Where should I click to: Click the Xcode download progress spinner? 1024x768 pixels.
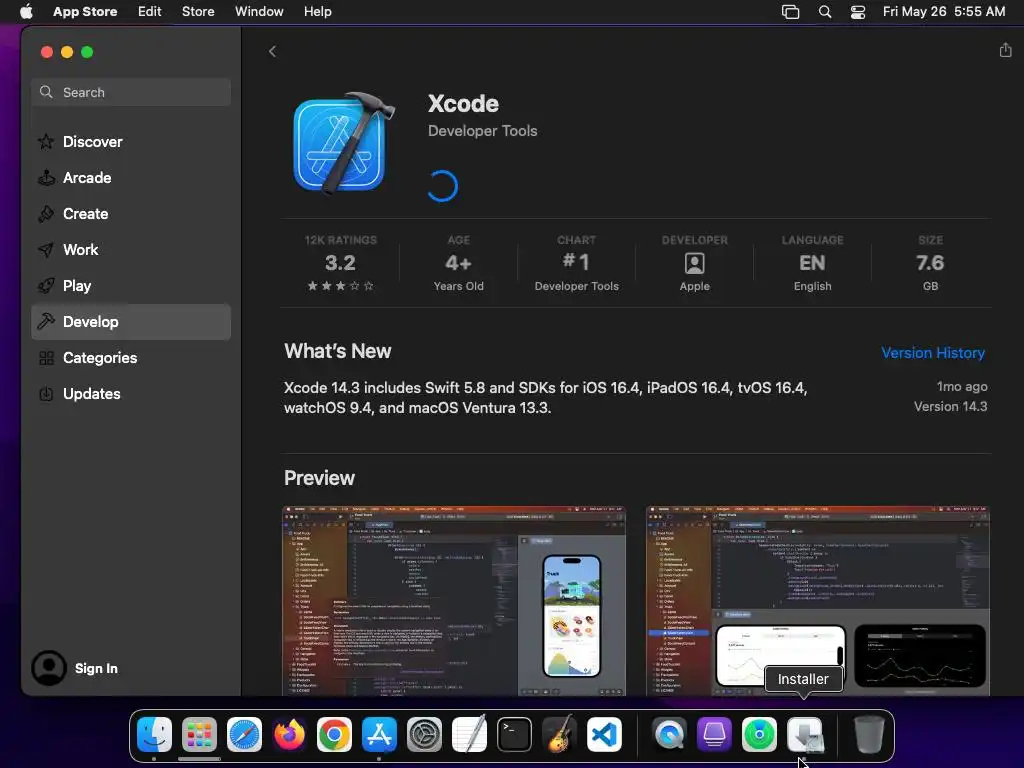[x=443, y=186]
